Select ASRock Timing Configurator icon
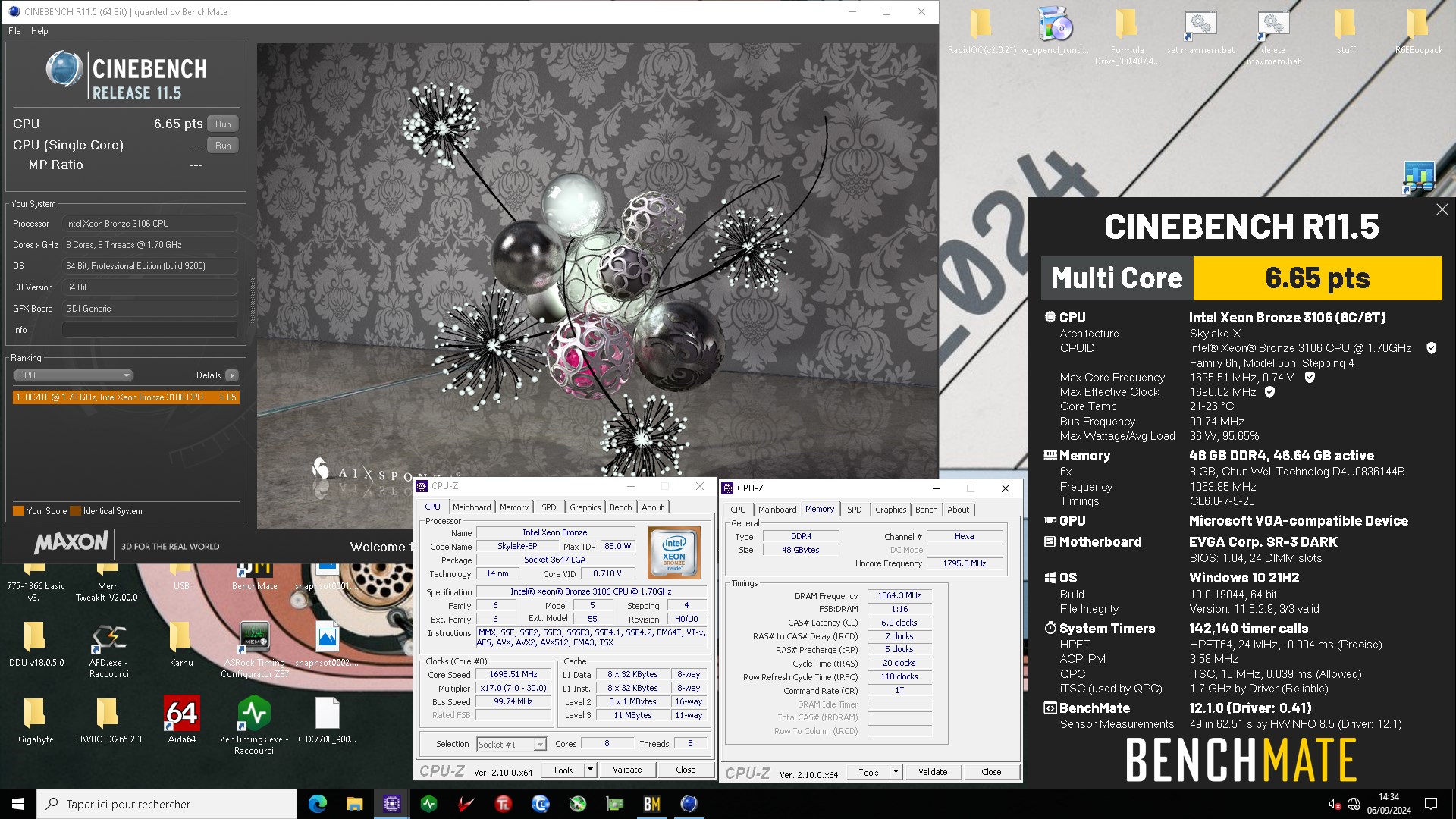 tap(255, 650)
